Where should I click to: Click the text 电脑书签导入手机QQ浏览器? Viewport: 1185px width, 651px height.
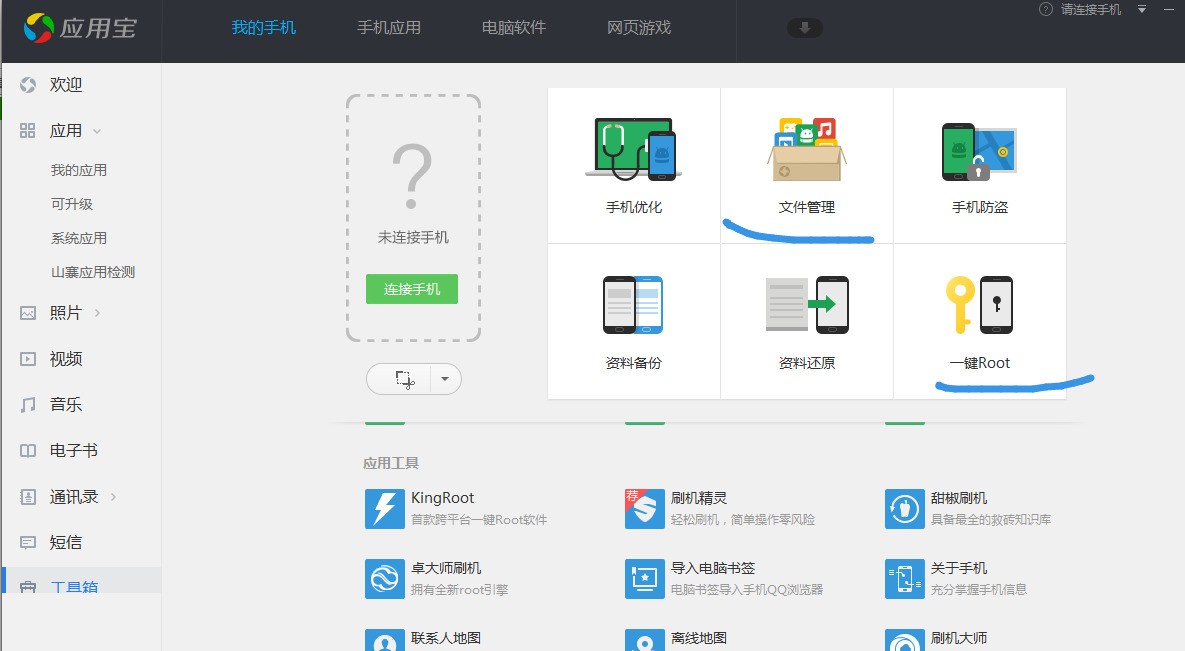click(x=747, y=590)
